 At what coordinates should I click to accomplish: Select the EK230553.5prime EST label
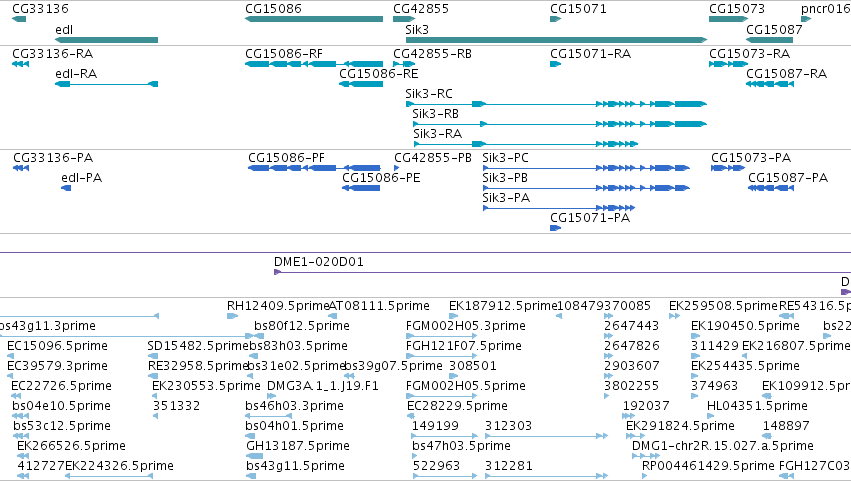click(206, 386)
